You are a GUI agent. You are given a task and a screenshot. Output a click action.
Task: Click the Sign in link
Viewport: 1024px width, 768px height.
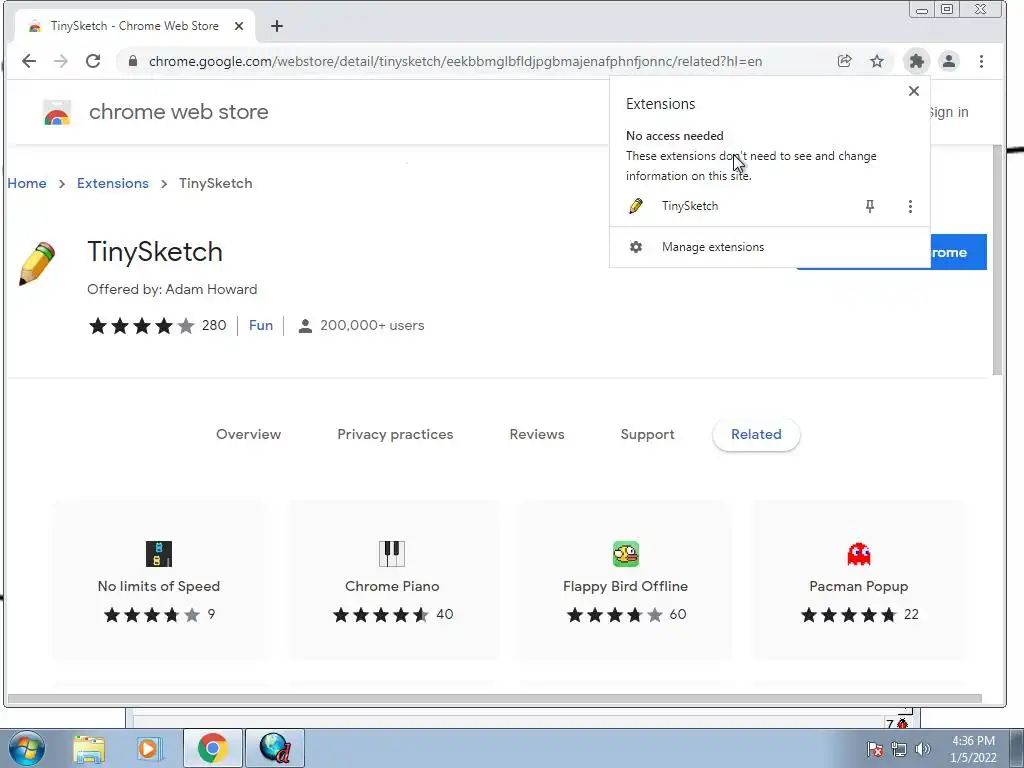[949, 112]
